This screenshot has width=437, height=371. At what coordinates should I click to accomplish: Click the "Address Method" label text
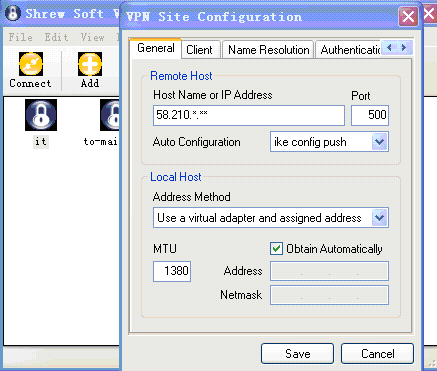pyautogui.click(x=192, y=197)
